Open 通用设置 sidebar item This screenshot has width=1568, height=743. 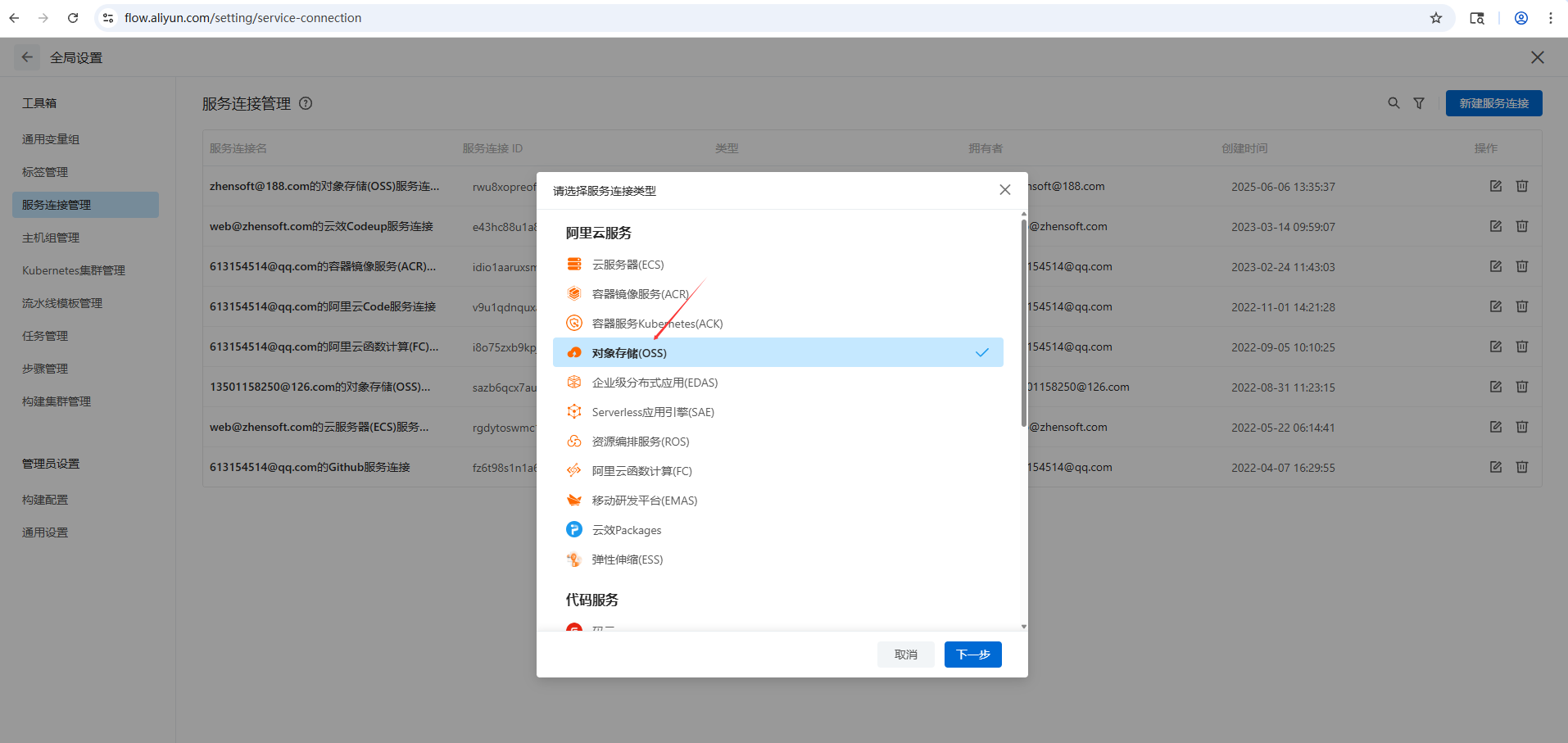click(45, 532)
